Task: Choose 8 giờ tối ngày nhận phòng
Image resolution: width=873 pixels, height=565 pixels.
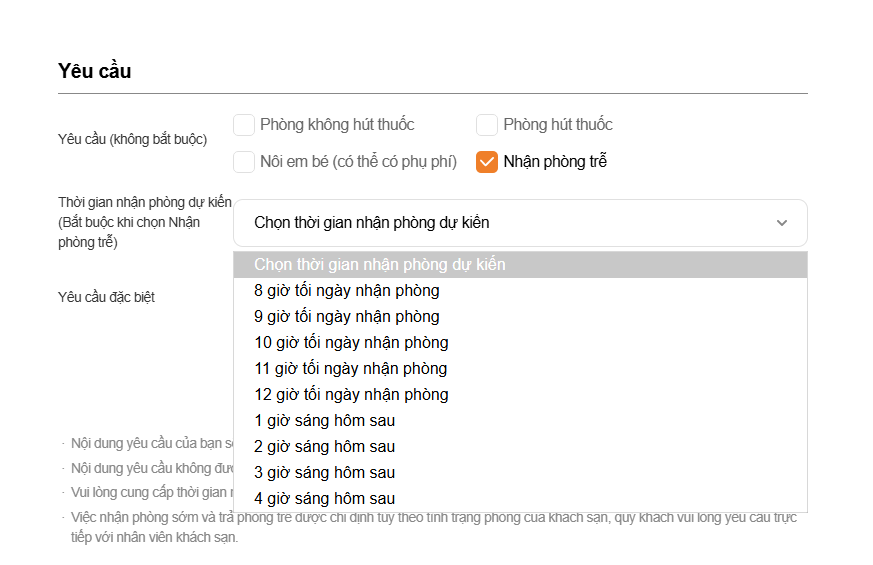Action: click(347, 291)
